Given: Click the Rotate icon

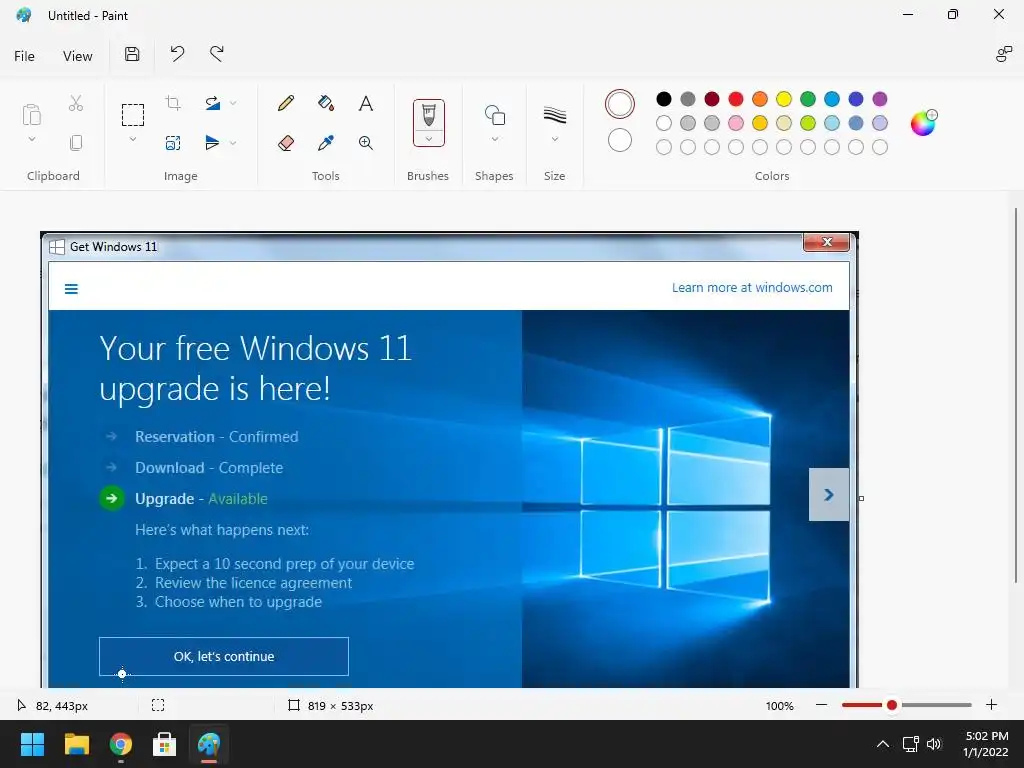Looking at the screenshot, I should pos(212,103).
